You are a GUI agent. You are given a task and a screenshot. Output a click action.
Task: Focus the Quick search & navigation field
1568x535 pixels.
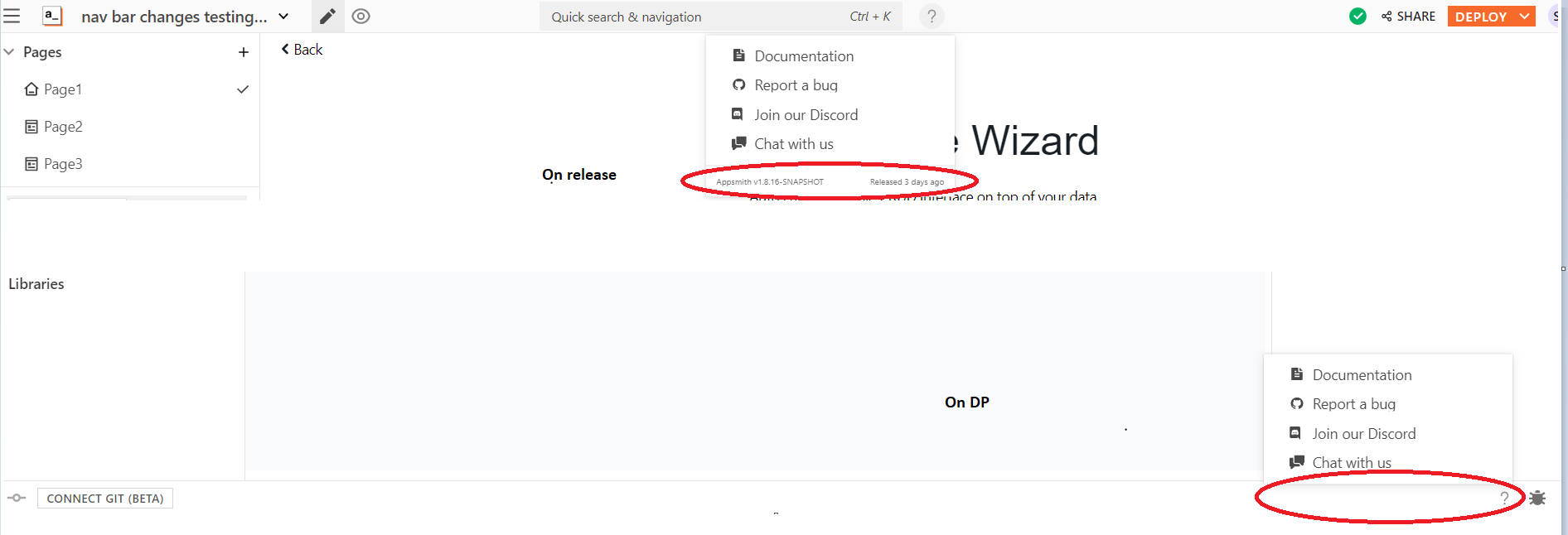tap(721, 17)
